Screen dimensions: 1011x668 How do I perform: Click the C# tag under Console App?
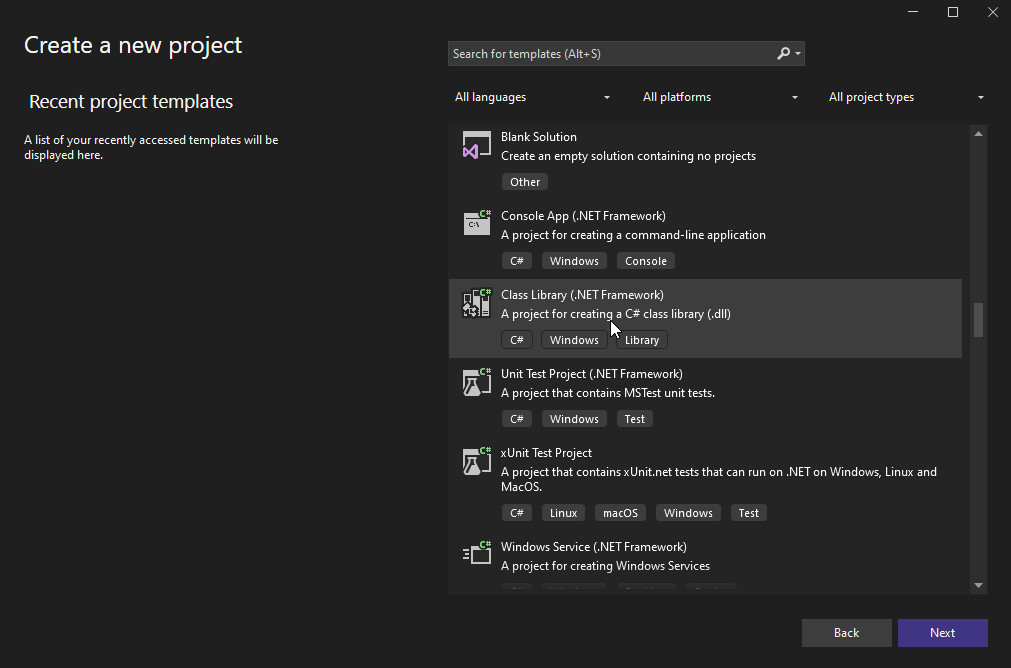(516, 261)
